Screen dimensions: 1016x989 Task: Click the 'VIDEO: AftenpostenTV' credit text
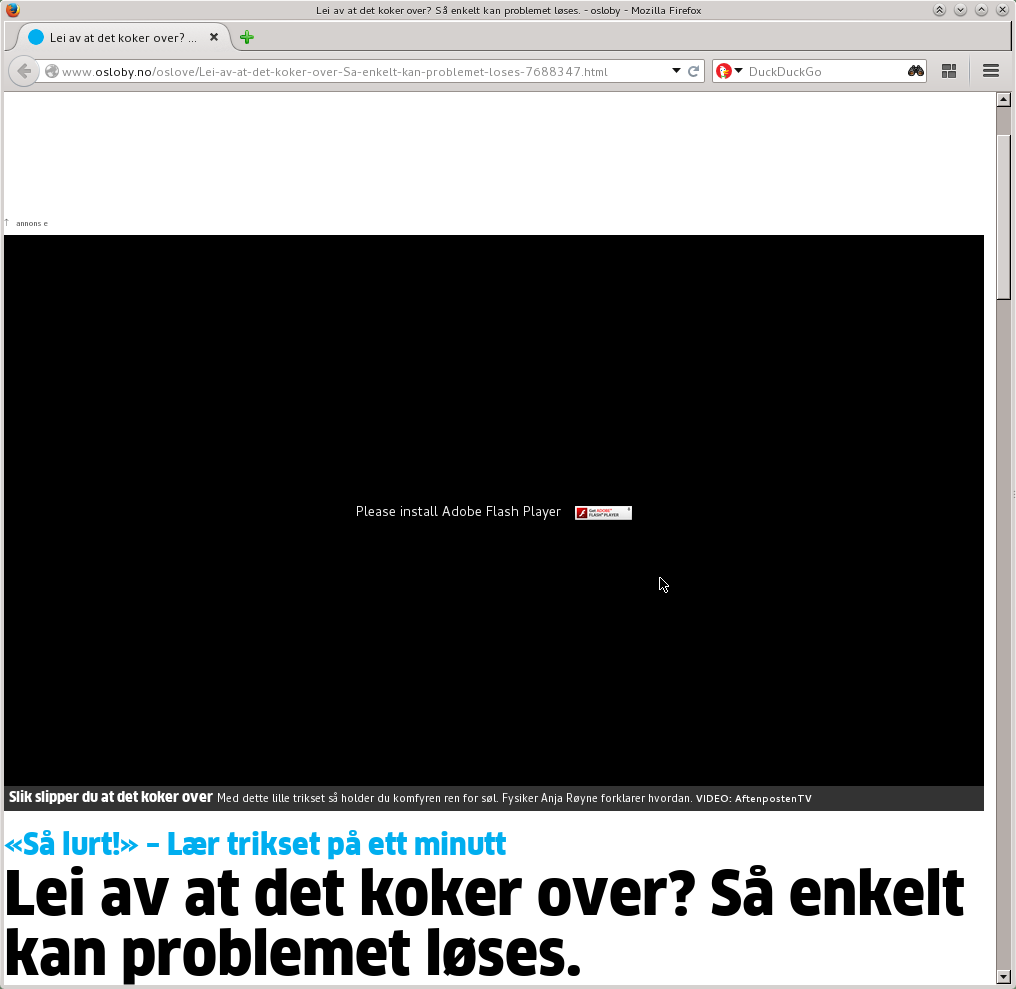(x=754, y=798)
